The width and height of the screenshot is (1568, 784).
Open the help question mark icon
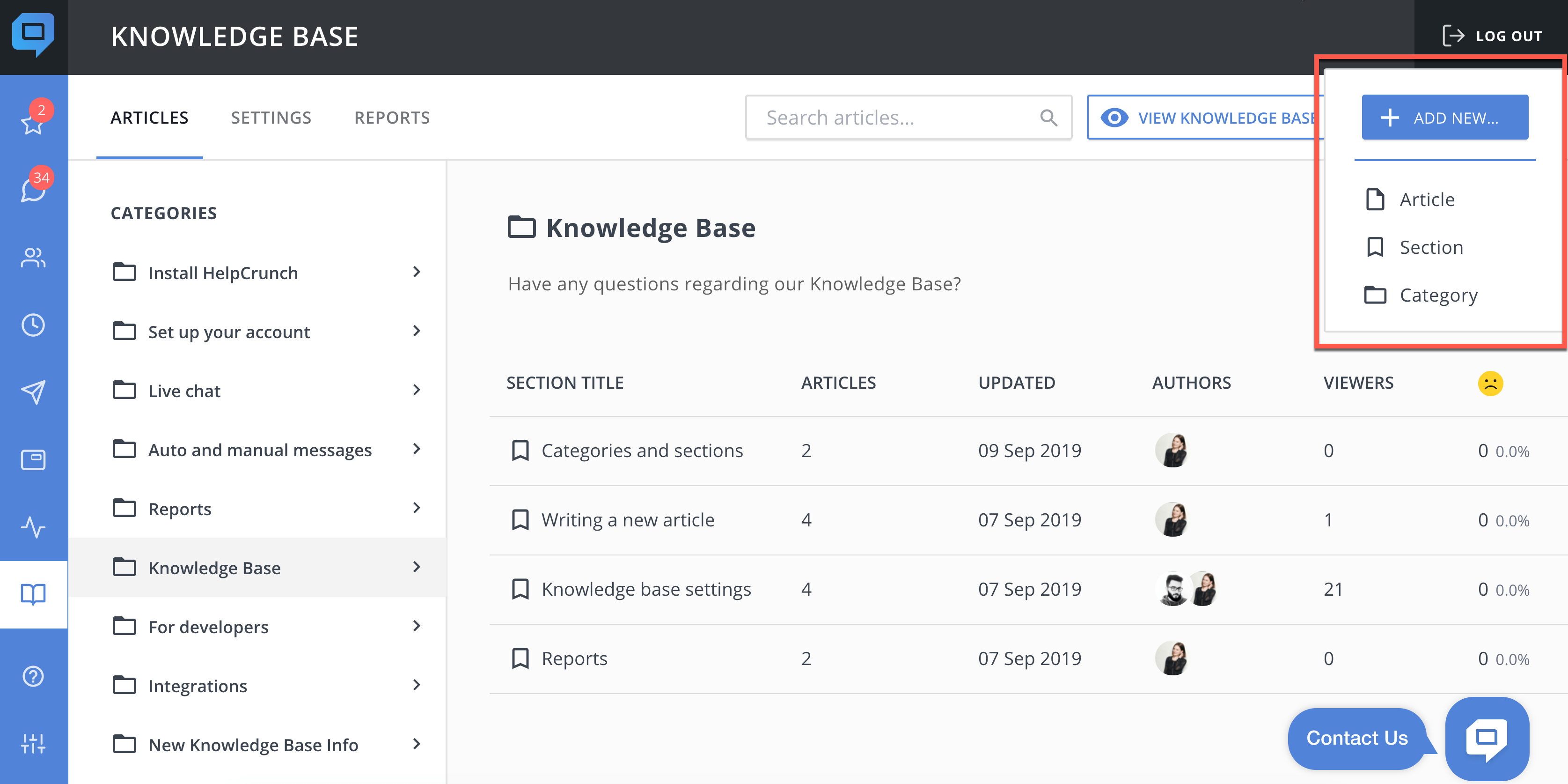point(33,676)
